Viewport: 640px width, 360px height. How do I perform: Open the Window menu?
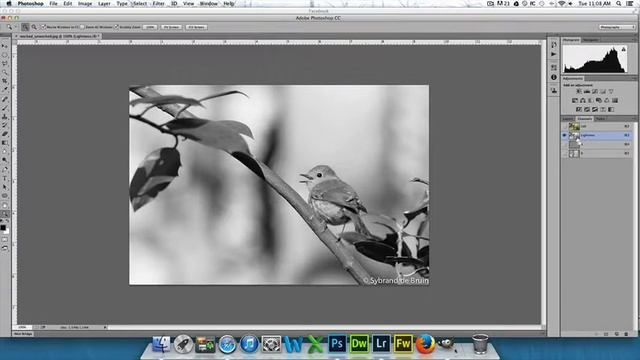coord(209,4)
